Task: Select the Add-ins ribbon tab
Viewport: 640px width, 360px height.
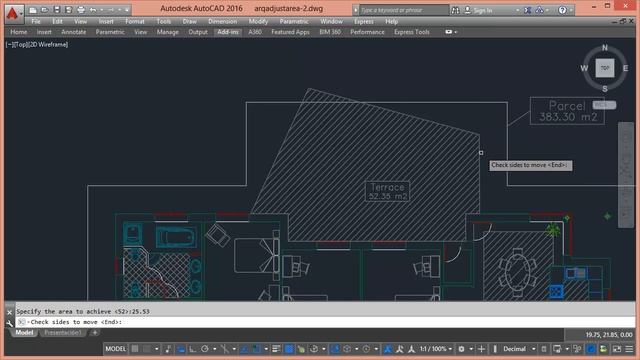Action: click(x=228, y=32)
